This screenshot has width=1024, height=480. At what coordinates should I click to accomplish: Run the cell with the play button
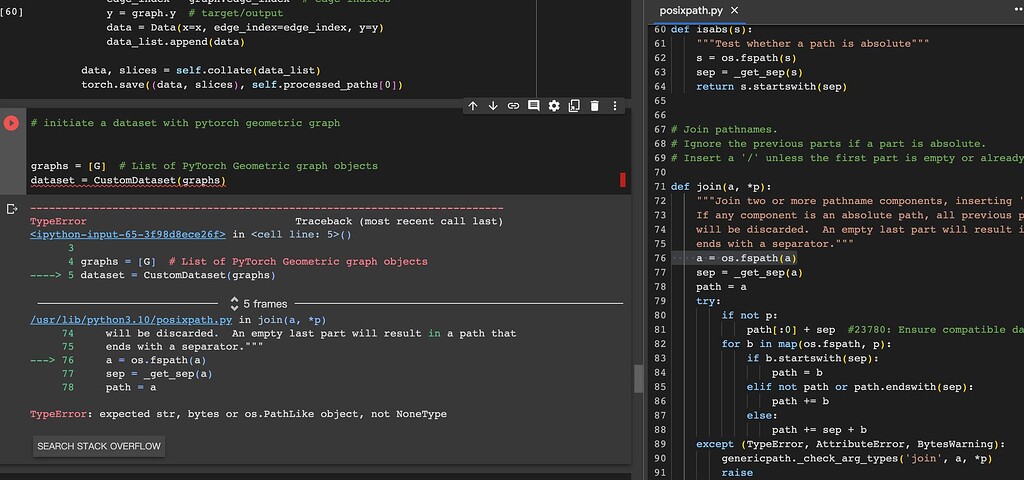click(11, 123)
